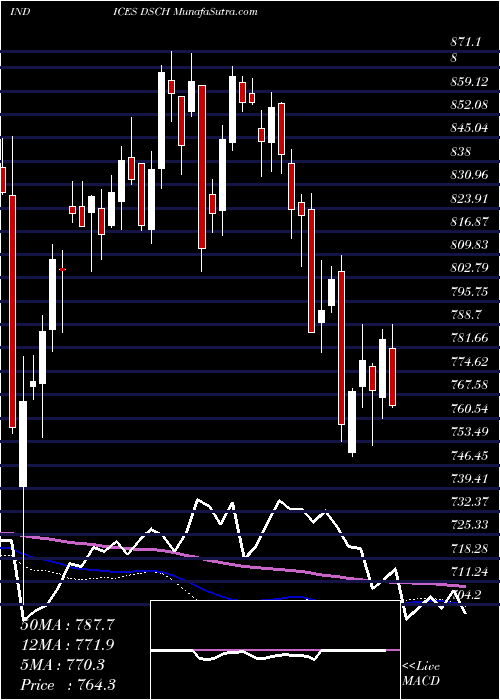Click the 50MA : 787.7 readout

point(67,625)
